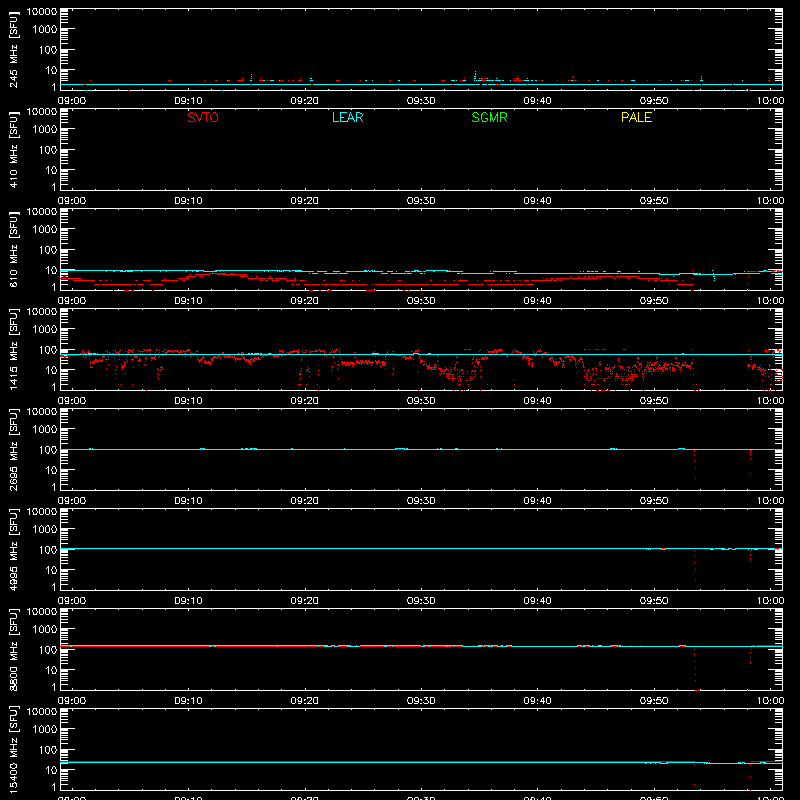Screen dimensions: 800x800
Task: Click 09:00 tick label below the 8800 MHz panel
Action: tap(72, 701)
